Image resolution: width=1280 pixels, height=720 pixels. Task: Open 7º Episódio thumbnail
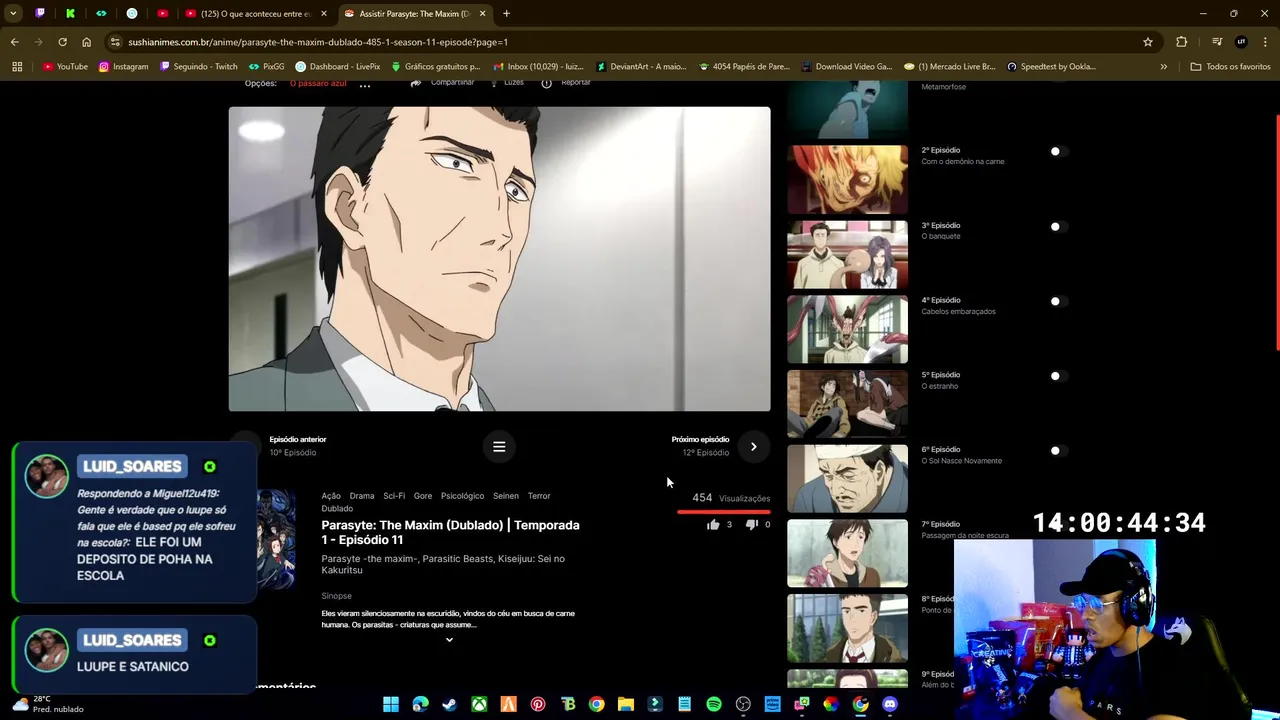click(847, 553)
